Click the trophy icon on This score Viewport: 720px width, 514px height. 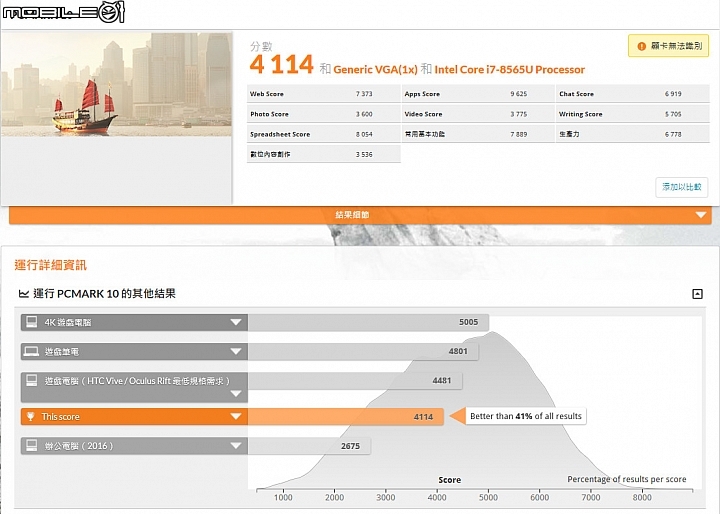point(31,417)
